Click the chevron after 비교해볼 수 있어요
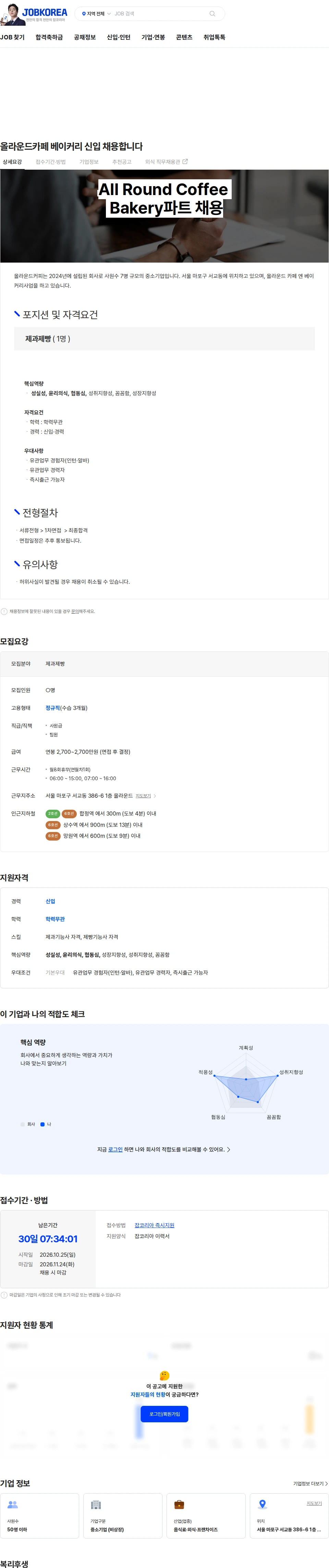The height and width of the screenshot is (1568, 329). pyautogui.click(x=228, y=1150)
